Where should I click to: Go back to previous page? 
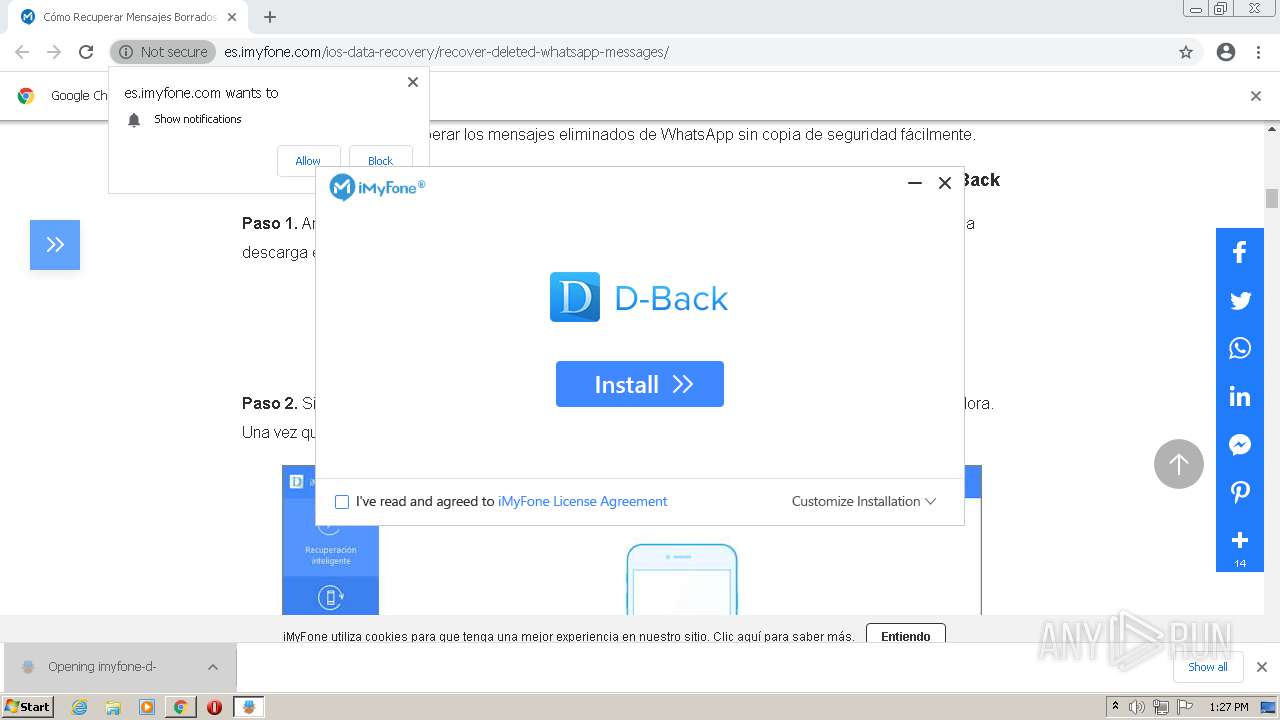tap(22, 52)
